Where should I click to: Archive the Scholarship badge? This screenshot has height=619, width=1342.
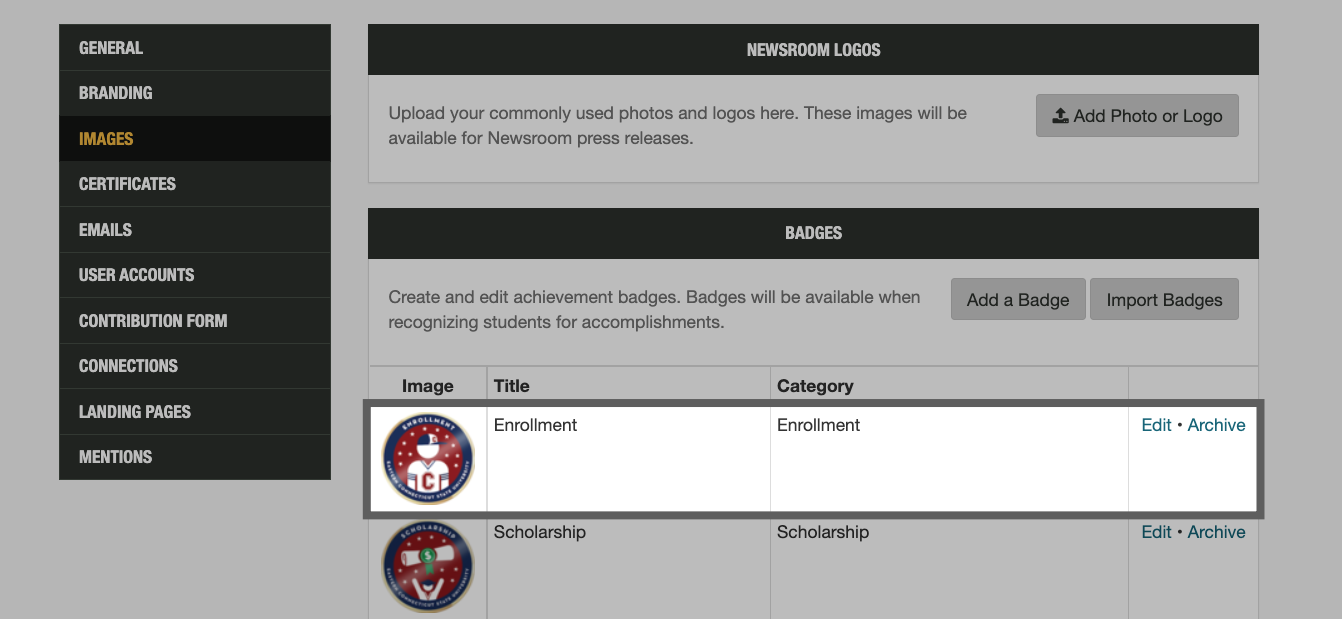[1216, 531]
